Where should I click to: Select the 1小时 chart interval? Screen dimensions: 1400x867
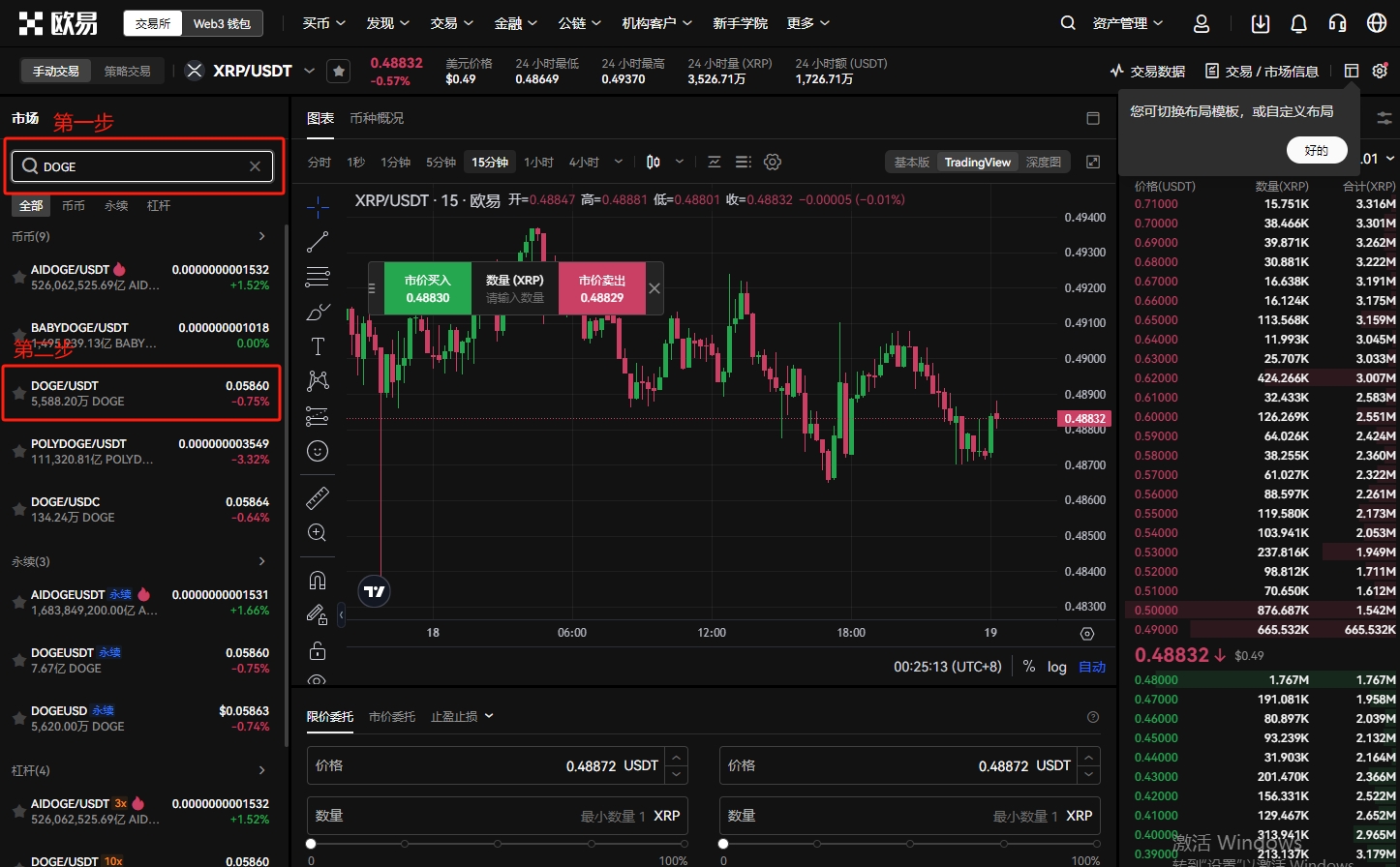(x=538, y=163)
